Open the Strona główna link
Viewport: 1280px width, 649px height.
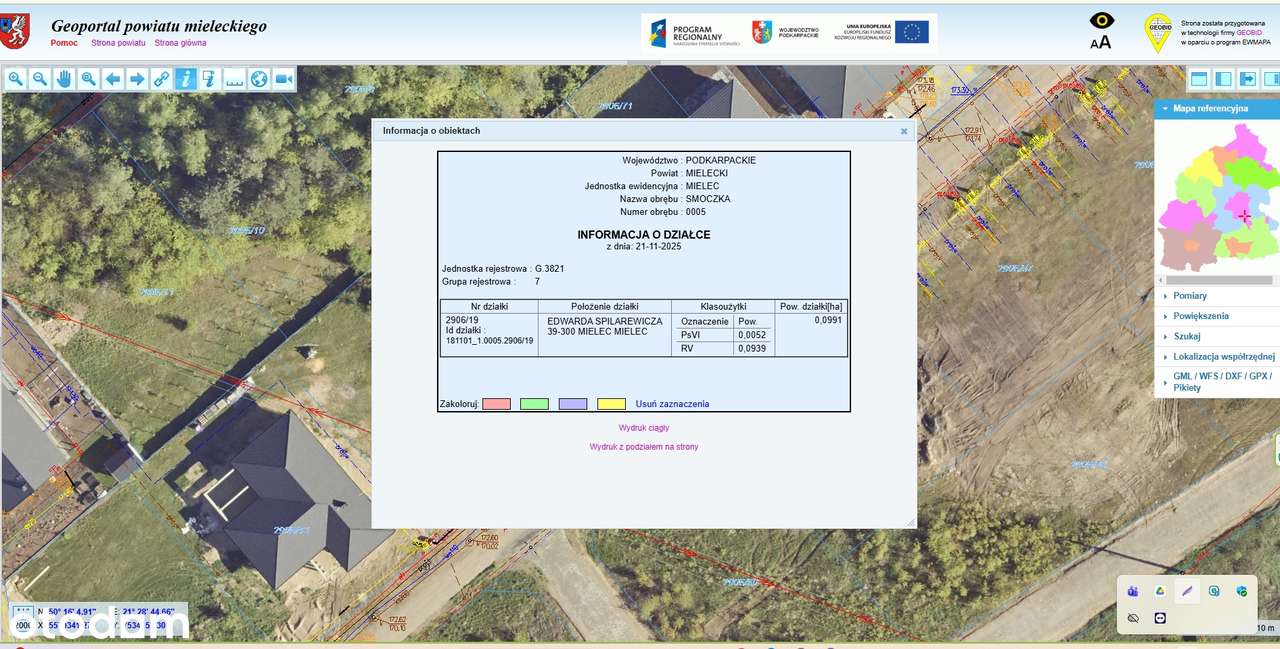180,43
